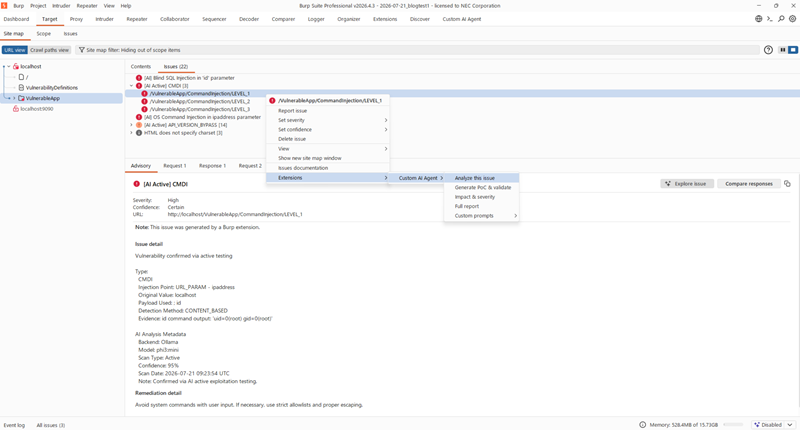The image size is (800, 430).
Task: Click red severity icon in advisory heading
Action: (x=137, y=184)
